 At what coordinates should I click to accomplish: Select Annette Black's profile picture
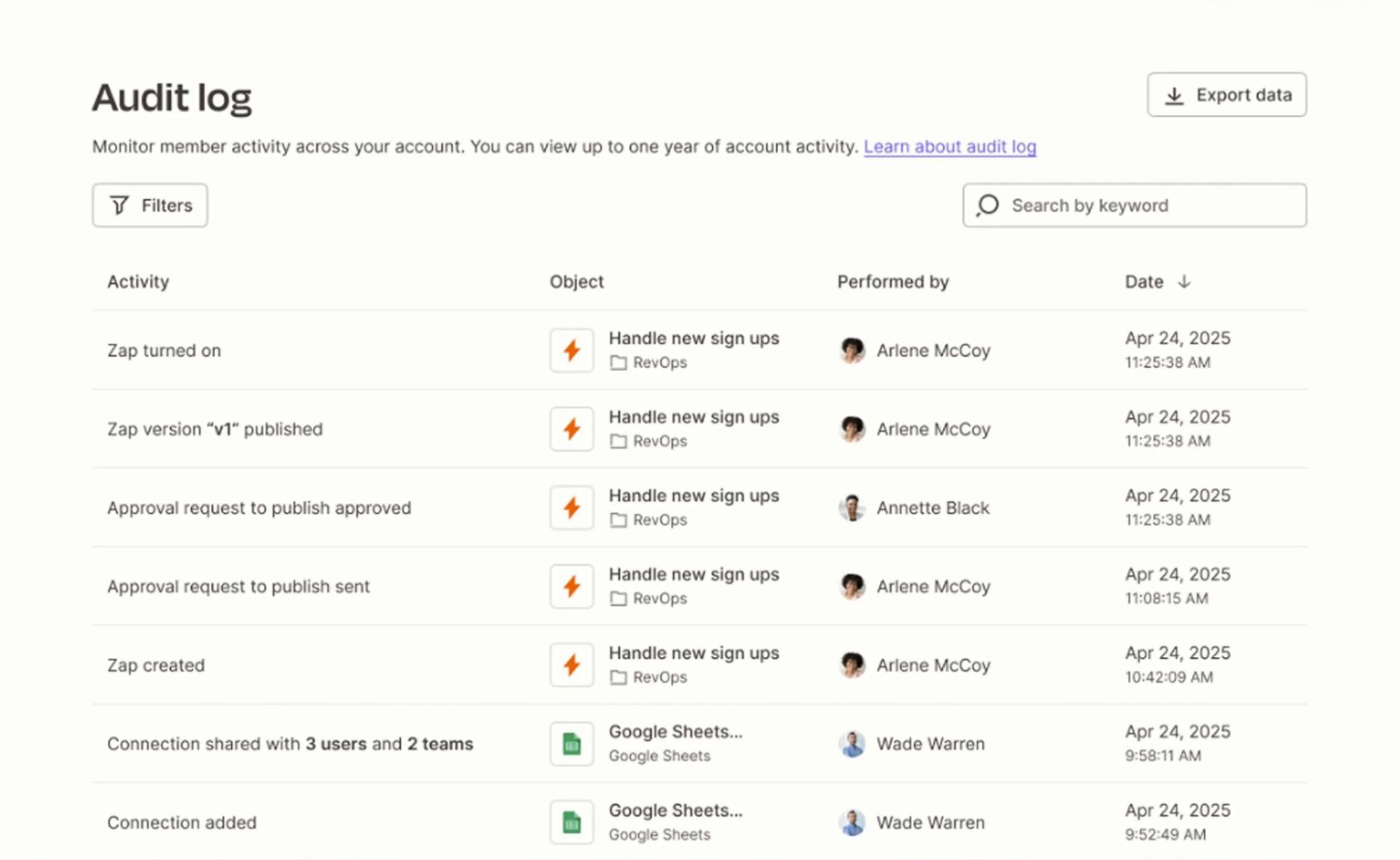tap(851, 508)
